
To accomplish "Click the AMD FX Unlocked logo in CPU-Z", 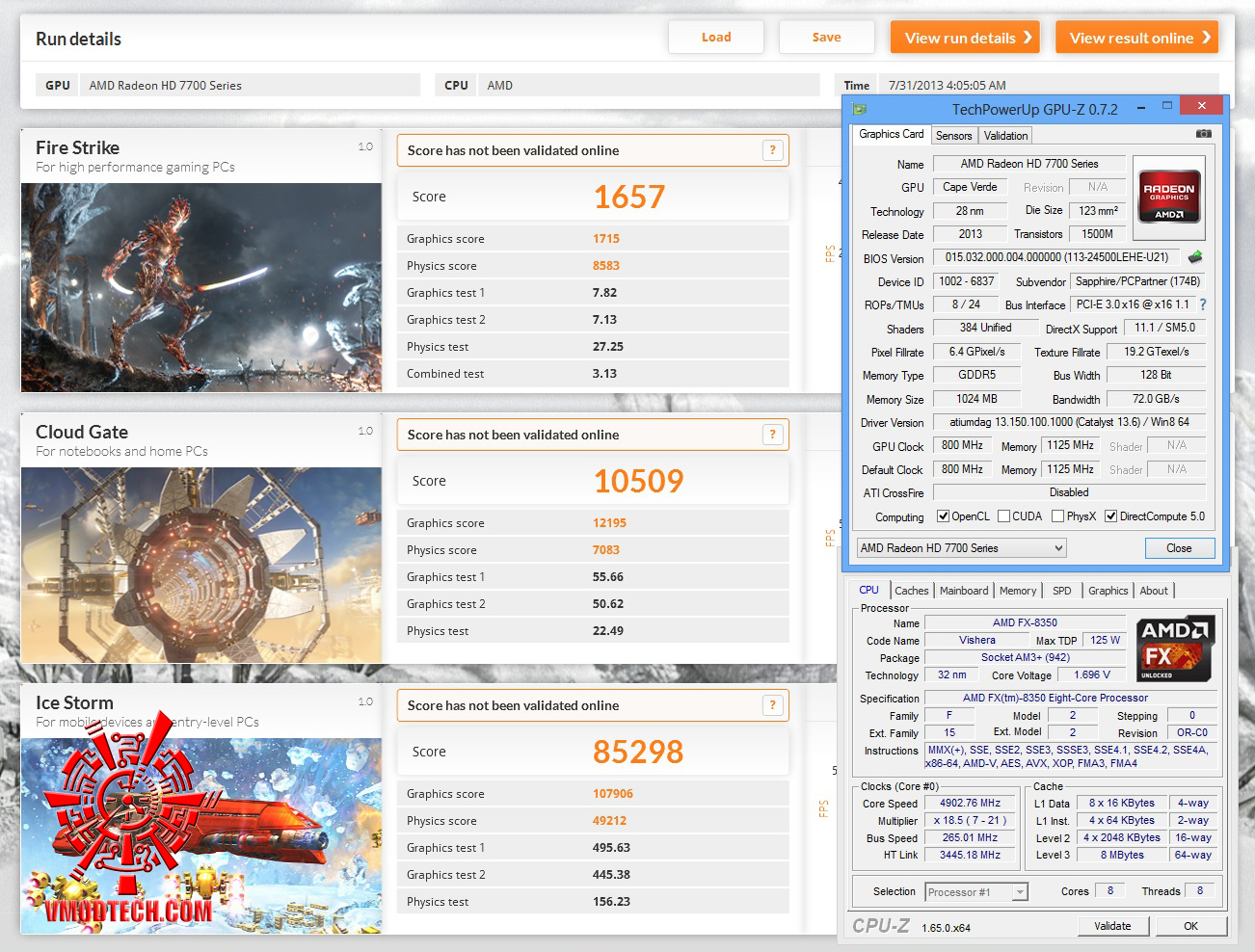I will tap(1175, 648).
